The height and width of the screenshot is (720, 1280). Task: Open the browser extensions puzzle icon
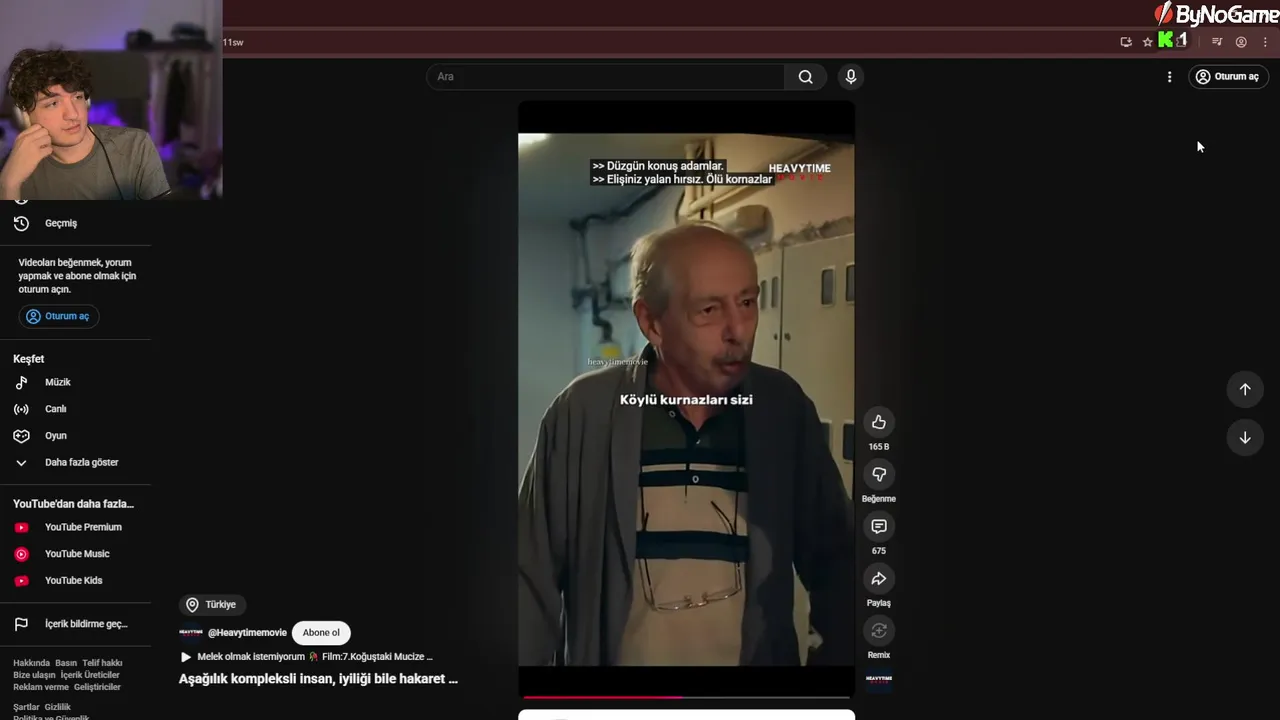tap(1182, 41)
